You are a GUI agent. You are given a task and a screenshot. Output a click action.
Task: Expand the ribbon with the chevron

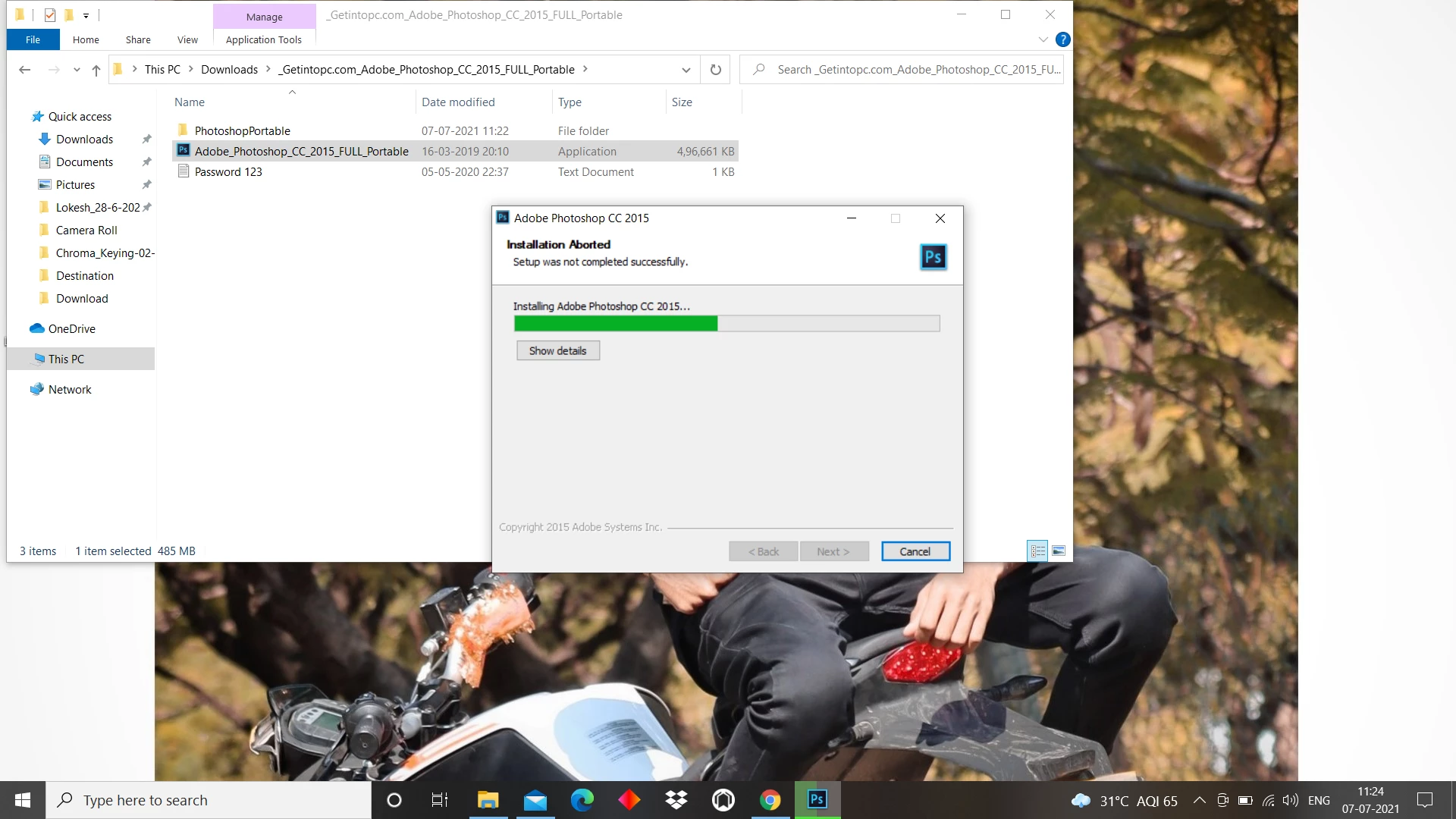pyautogui.click(x=1043, y=39)
